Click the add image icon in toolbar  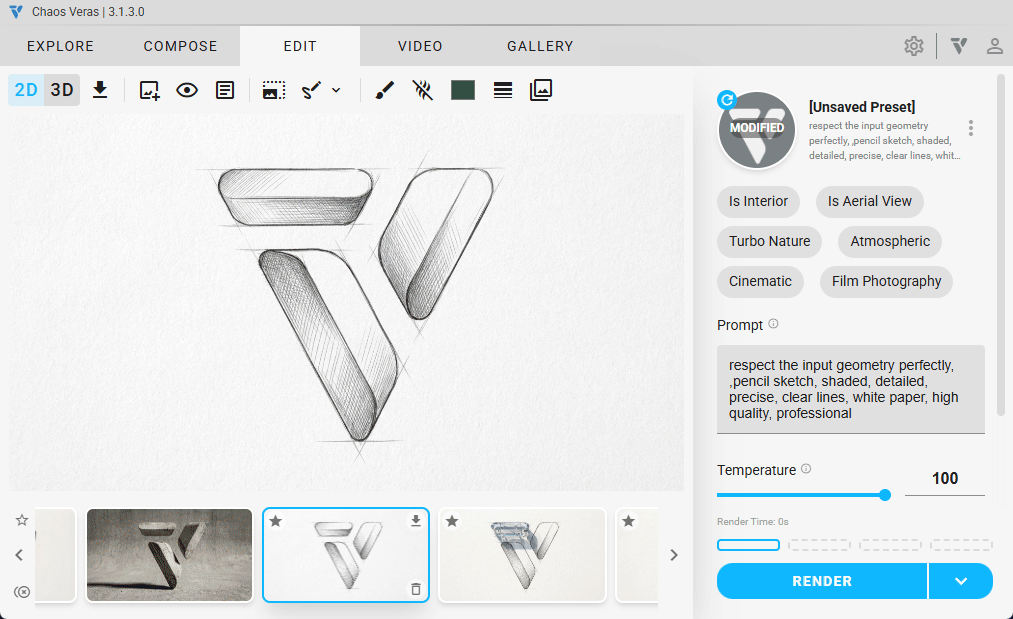coord(149,90)
